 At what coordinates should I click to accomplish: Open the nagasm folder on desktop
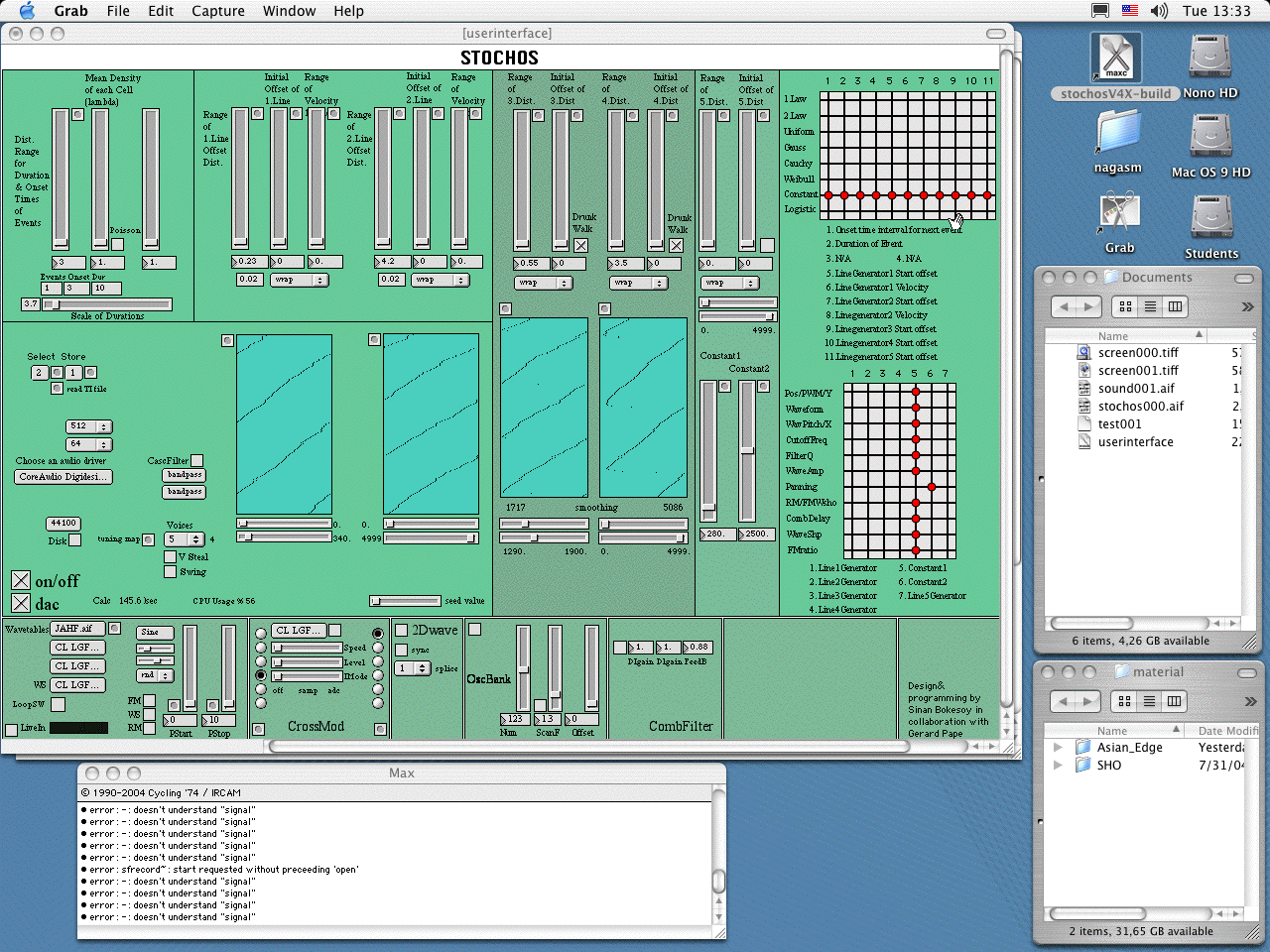1118,133
